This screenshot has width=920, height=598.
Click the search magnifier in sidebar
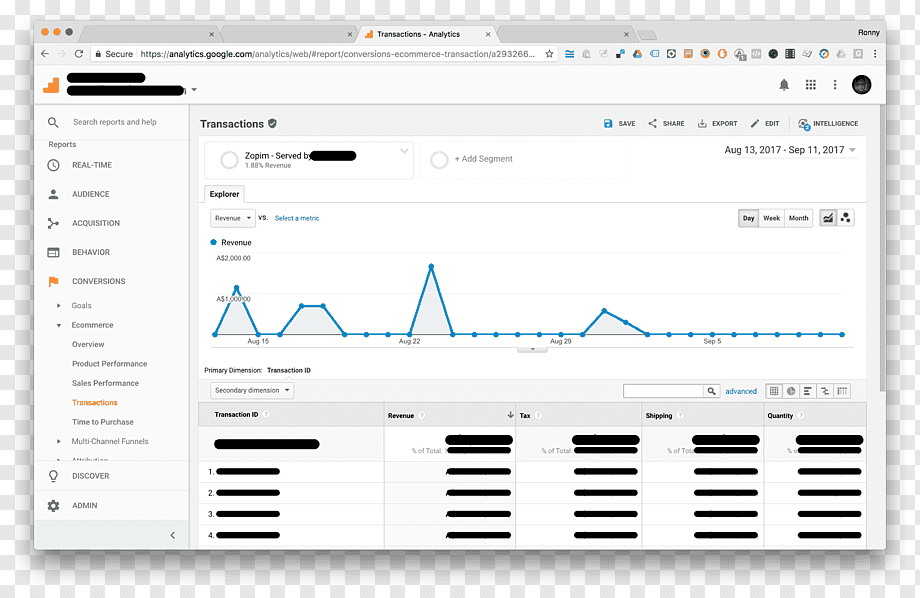[x=53, y=122]
